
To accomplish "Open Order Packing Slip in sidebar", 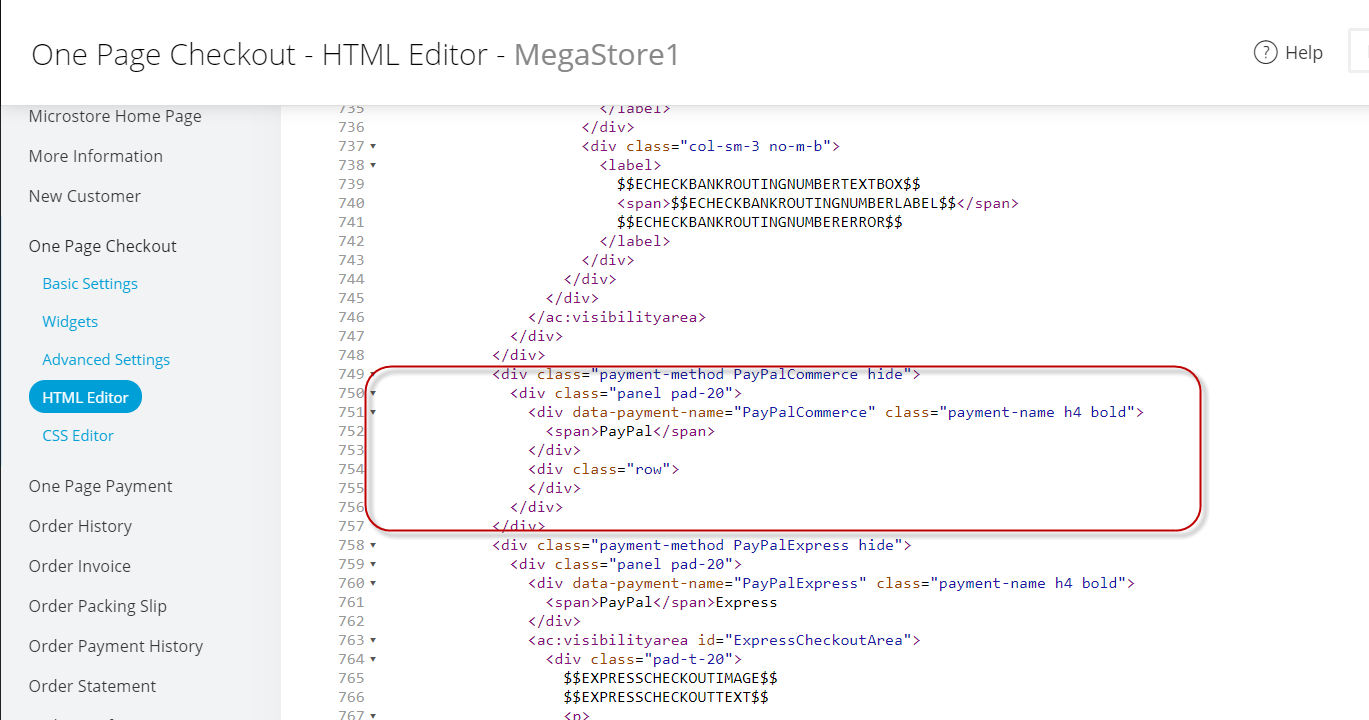I will point(98,606).
